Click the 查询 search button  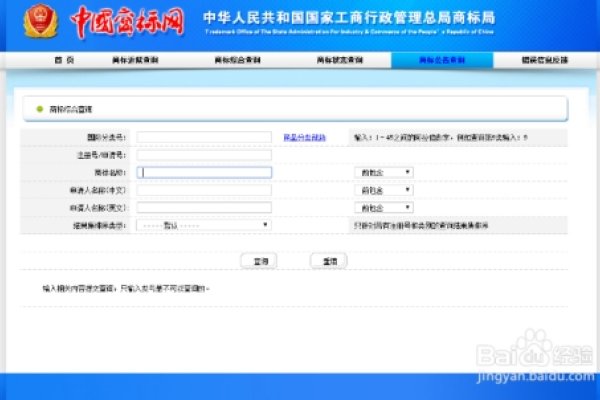(x=259, y=261)
